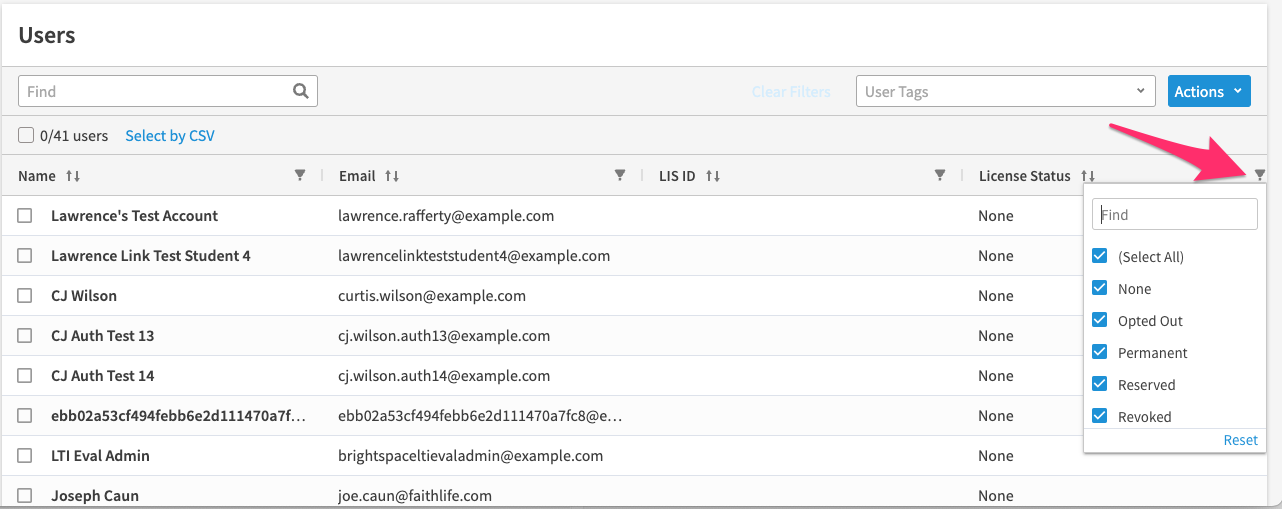Sort License Status column via arrows
Screen dimensions: 1282x509
pos(1088,176)
